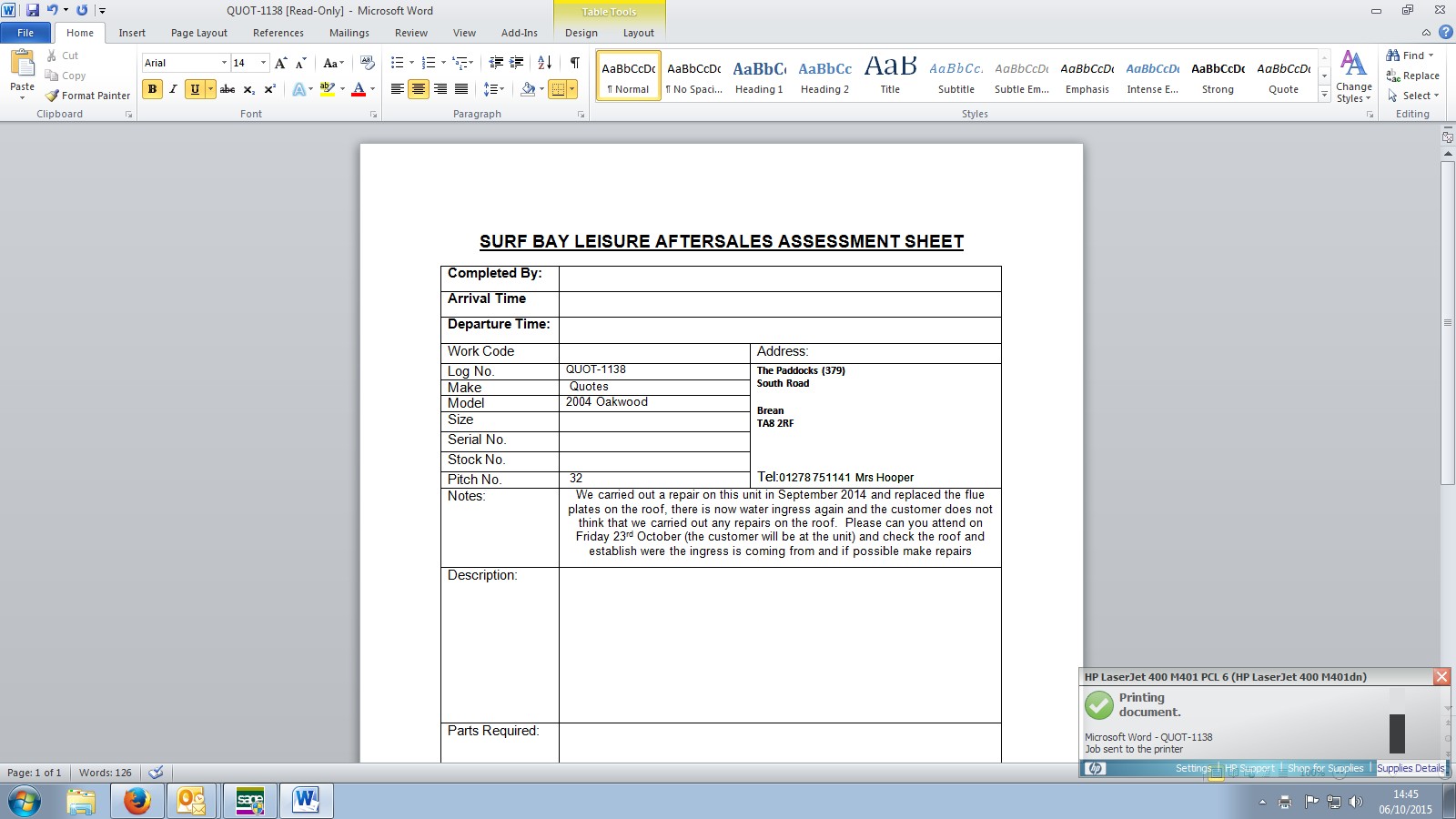Apply the Title style
Viewport: 1456px width, 819px height.
890,76
